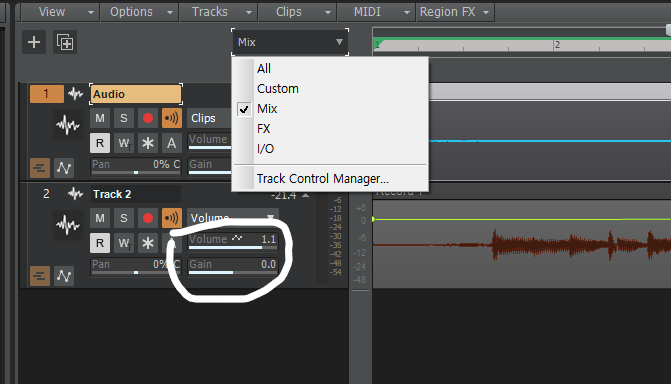This screenshot has height=384, width=671.
Task: Select FX in the control list
Action: pos(330,128)
